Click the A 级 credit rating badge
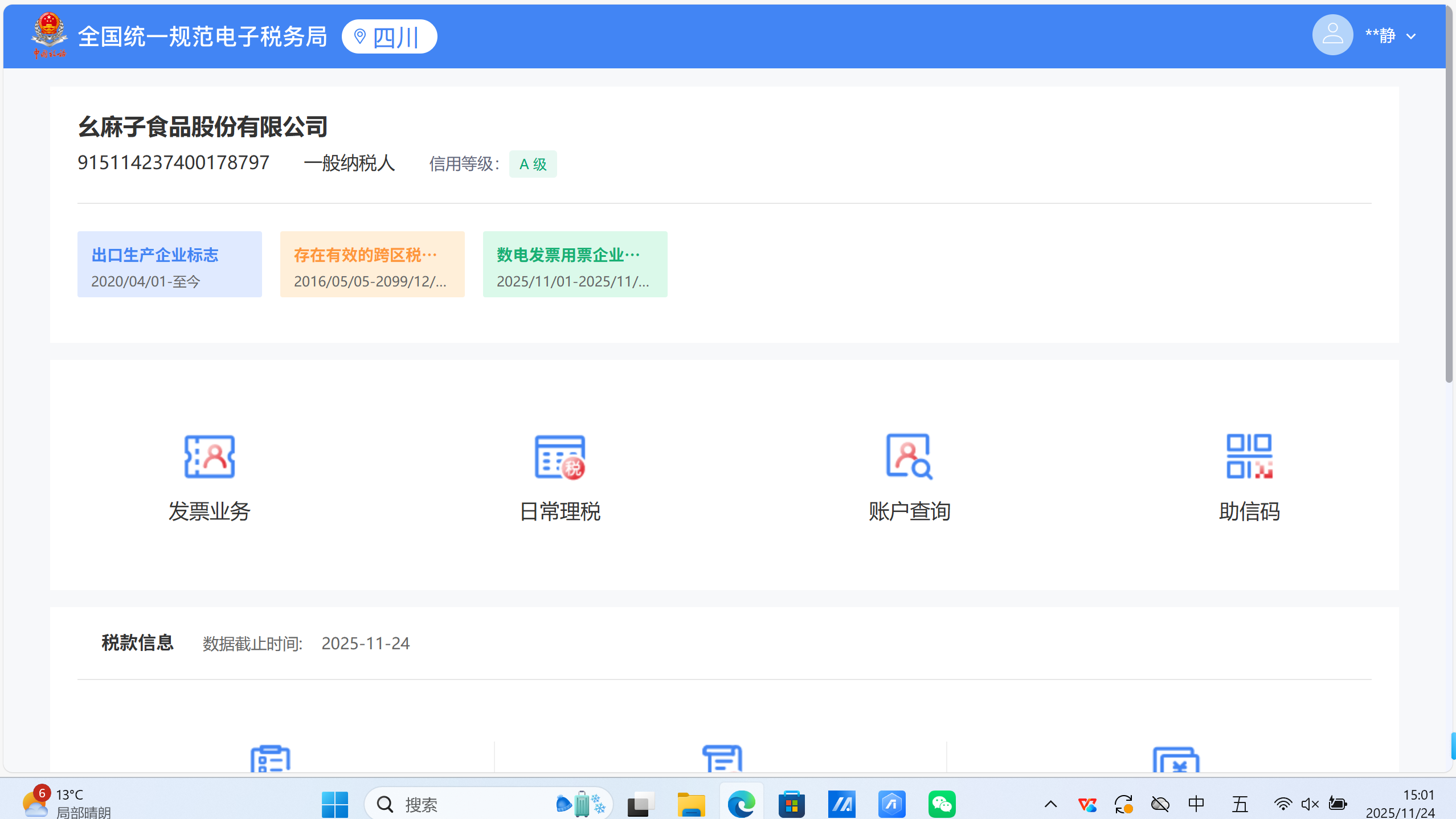 click(x=533, y=165)
